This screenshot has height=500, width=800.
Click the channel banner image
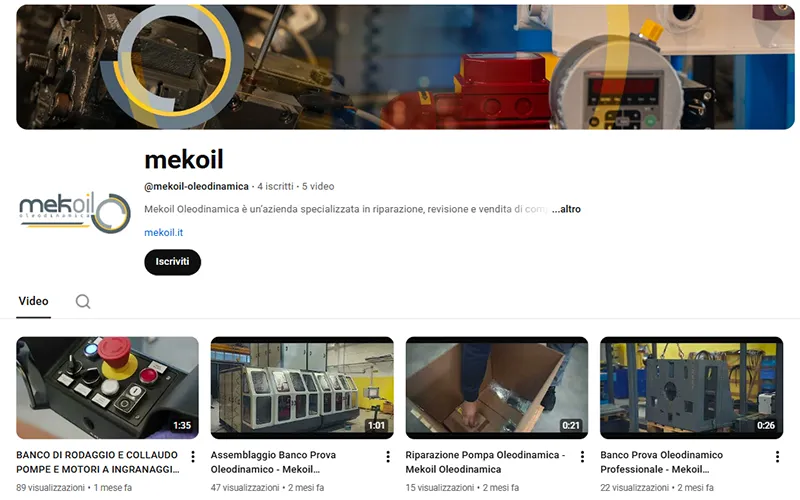[406, 67]
